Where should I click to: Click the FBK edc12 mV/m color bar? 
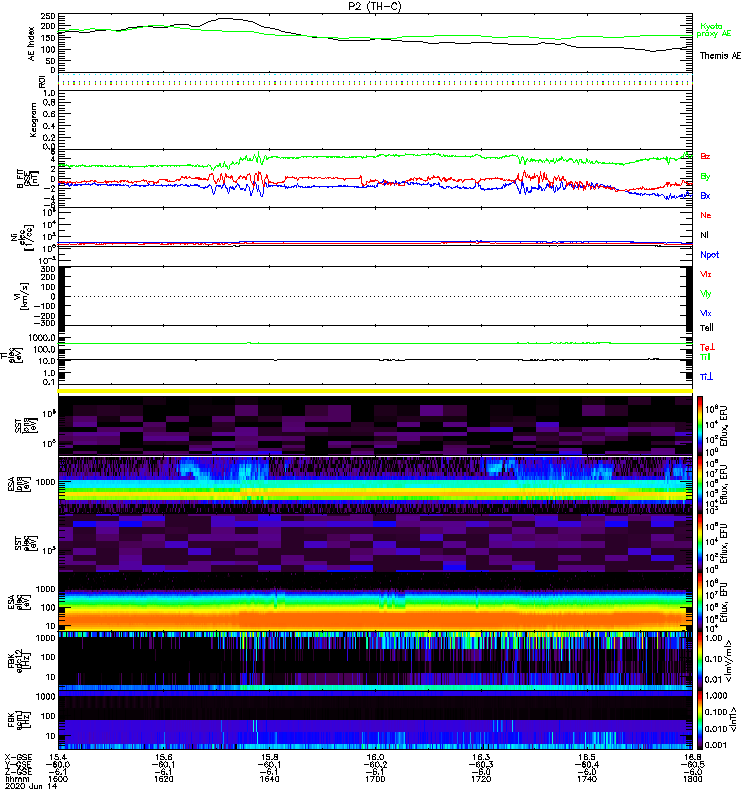pyautogui.click(x=700, y=661)
